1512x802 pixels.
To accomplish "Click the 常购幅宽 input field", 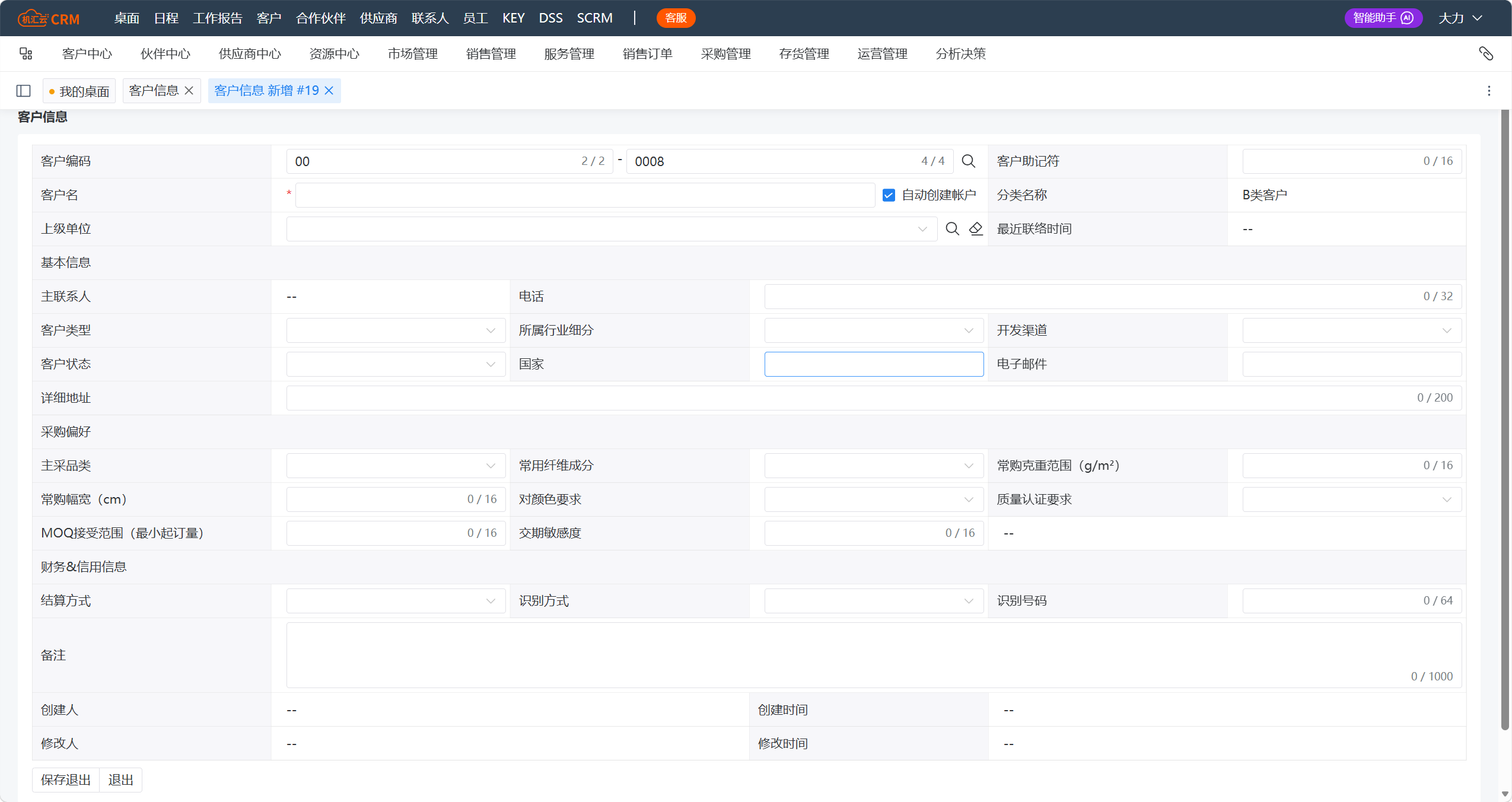I will pyautogui.click(x=396, y=499).
